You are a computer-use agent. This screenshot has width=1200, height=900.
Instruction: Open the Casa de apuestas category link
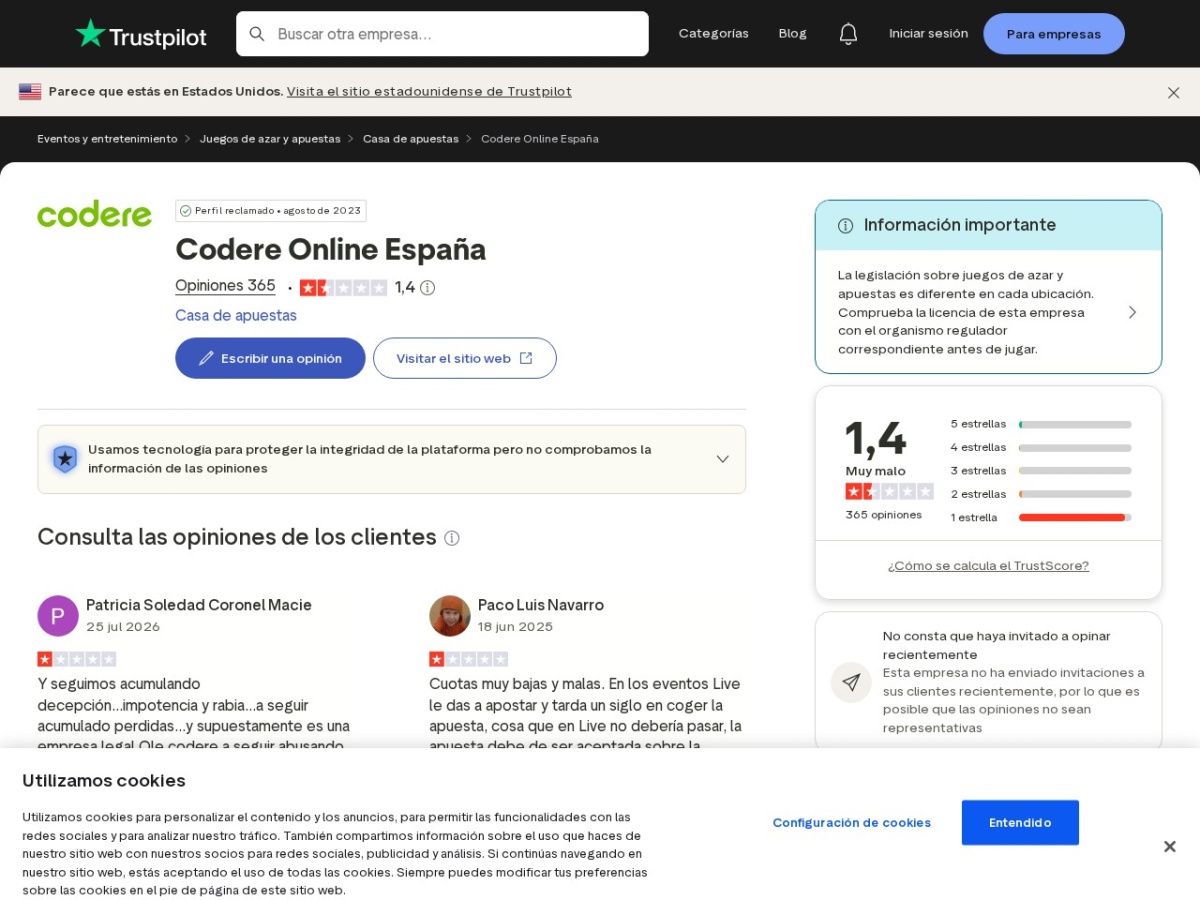click(236, 316)
